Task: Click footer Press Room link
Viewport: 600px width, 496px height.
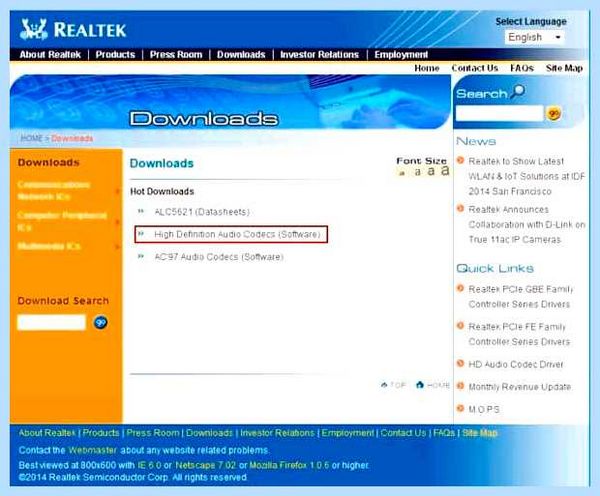Action: pyautogui.click(x=153, y=433)
